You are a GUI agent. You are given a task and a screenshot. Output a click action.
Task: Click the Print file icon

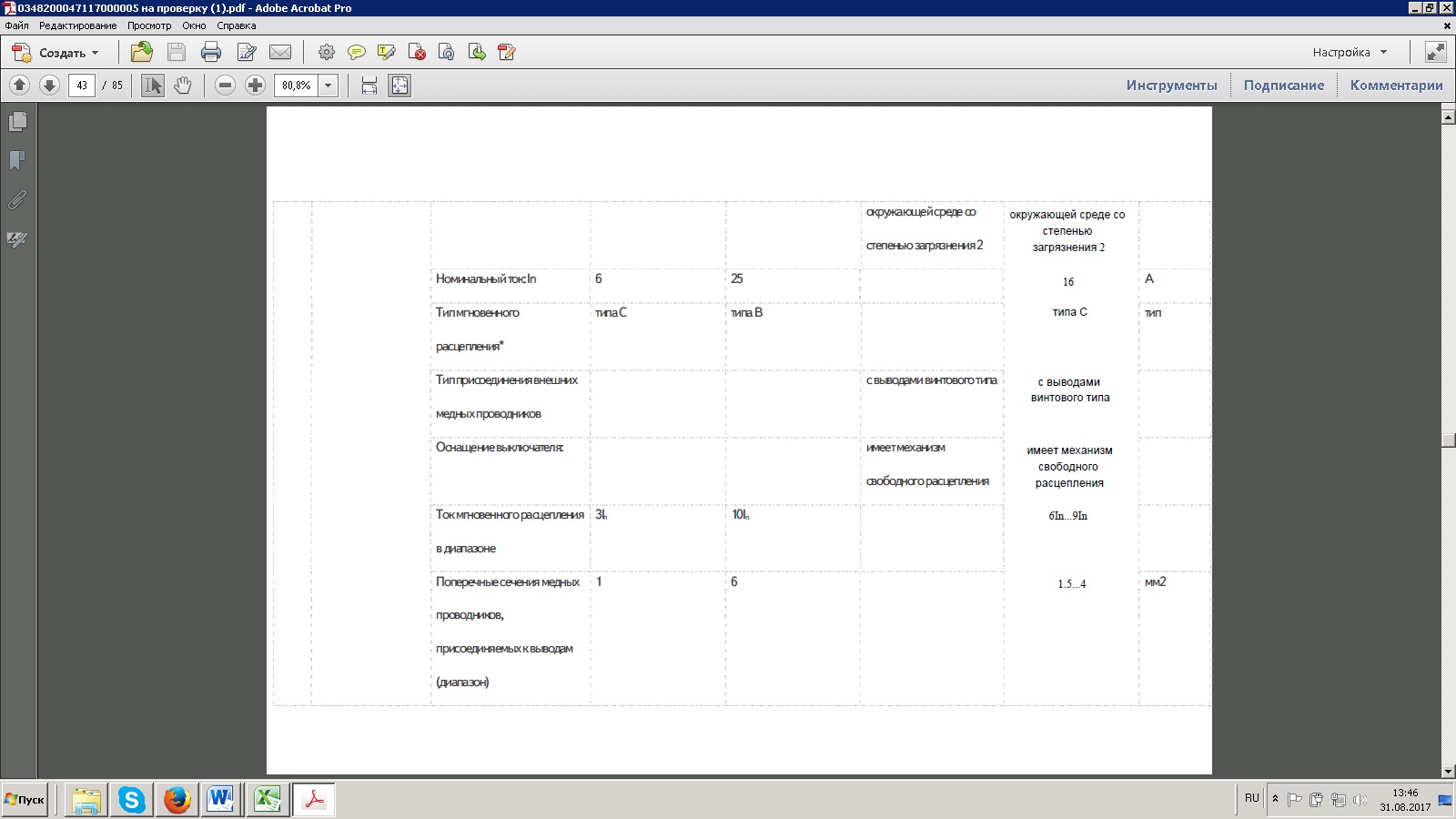[211, 53]
